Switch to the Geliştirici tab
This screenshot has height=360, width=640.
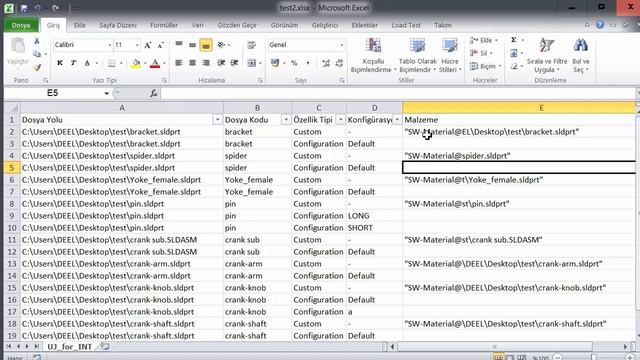tap(325, 25)
